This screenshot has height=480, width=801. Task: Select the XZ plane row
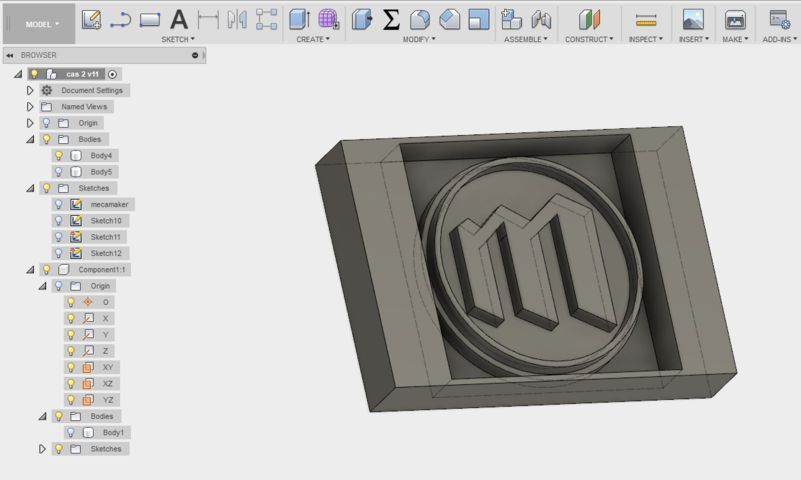[x=91, y=383]
